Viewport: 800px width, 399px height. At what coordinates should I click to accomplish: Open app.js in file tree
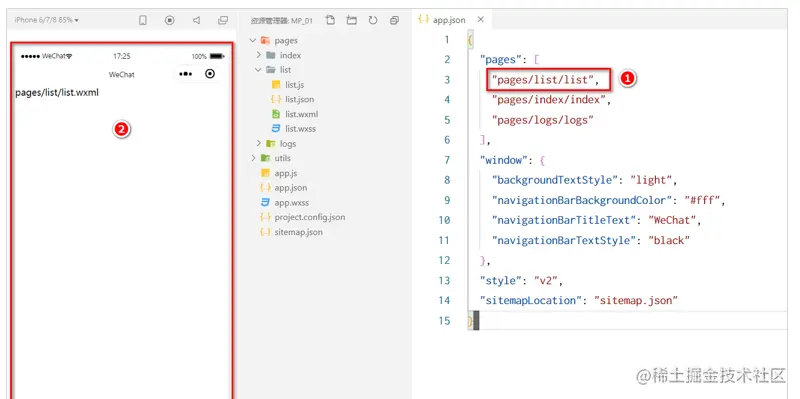tap(286, 173)
